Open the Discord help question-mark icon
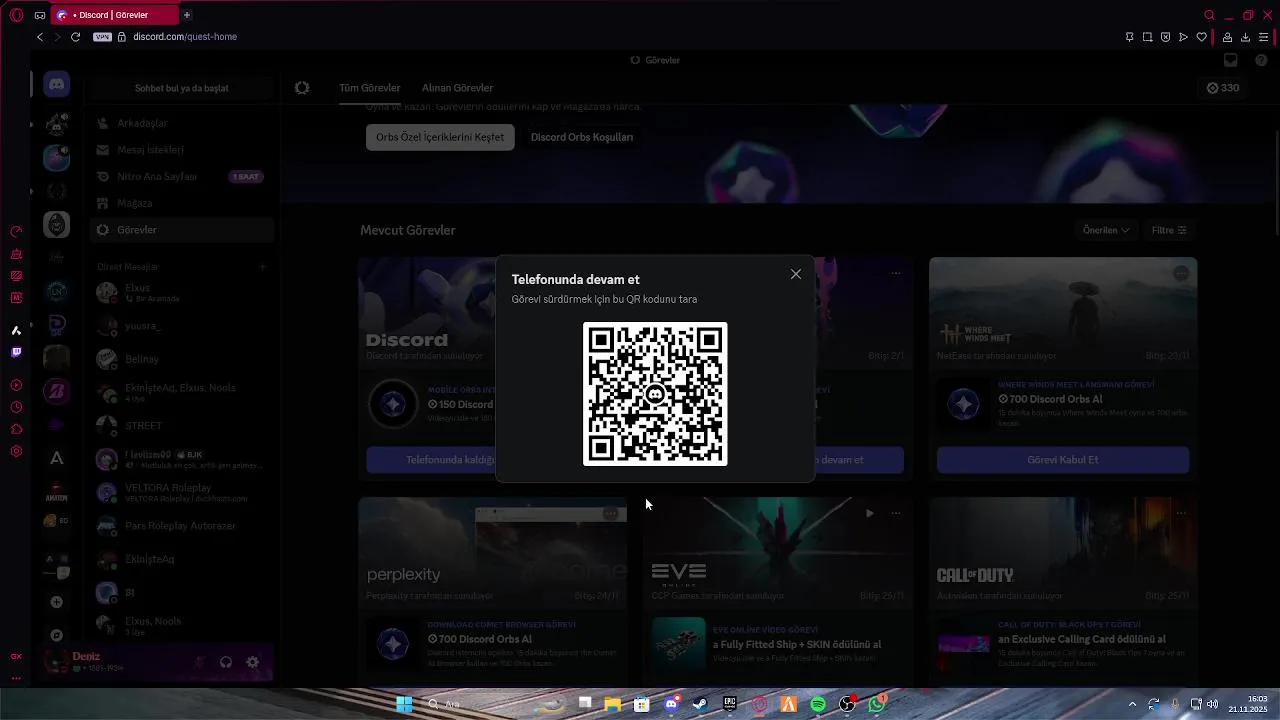This screenshot has width=1280, height=720. pos(1261,60)
